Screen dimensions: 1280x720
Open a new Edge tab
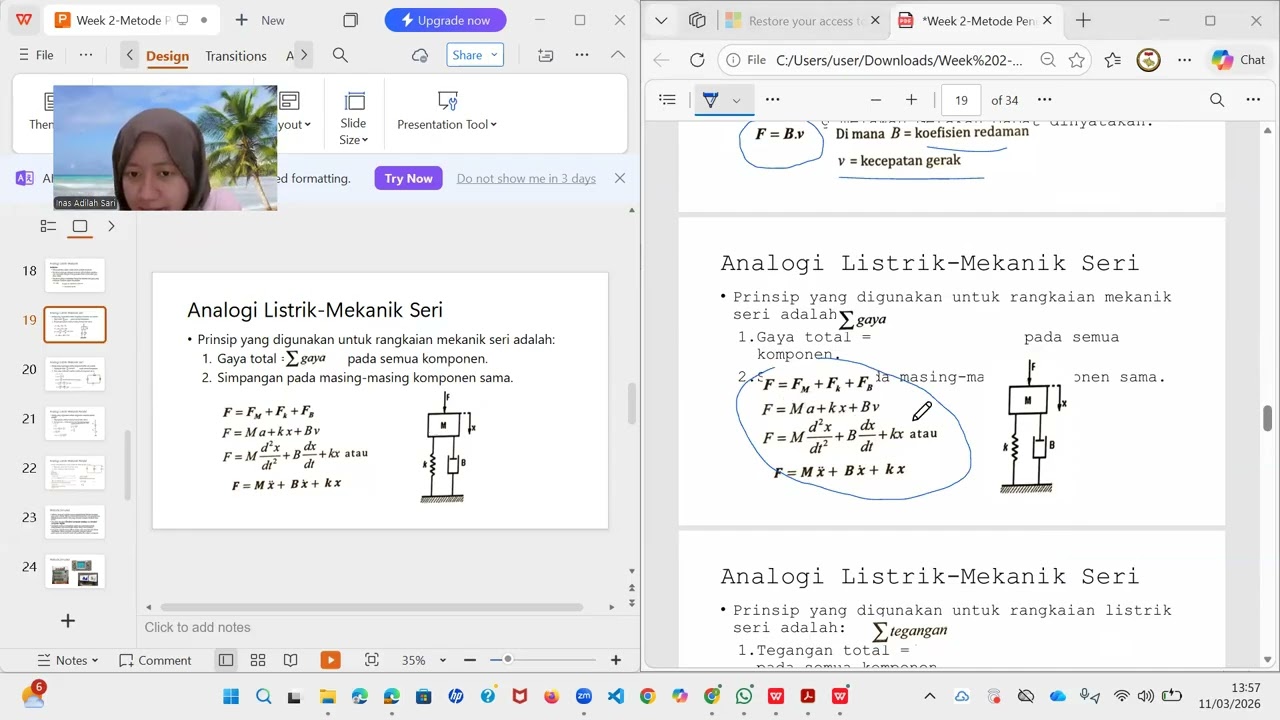pyautogui.click(x=1083, y=20)
